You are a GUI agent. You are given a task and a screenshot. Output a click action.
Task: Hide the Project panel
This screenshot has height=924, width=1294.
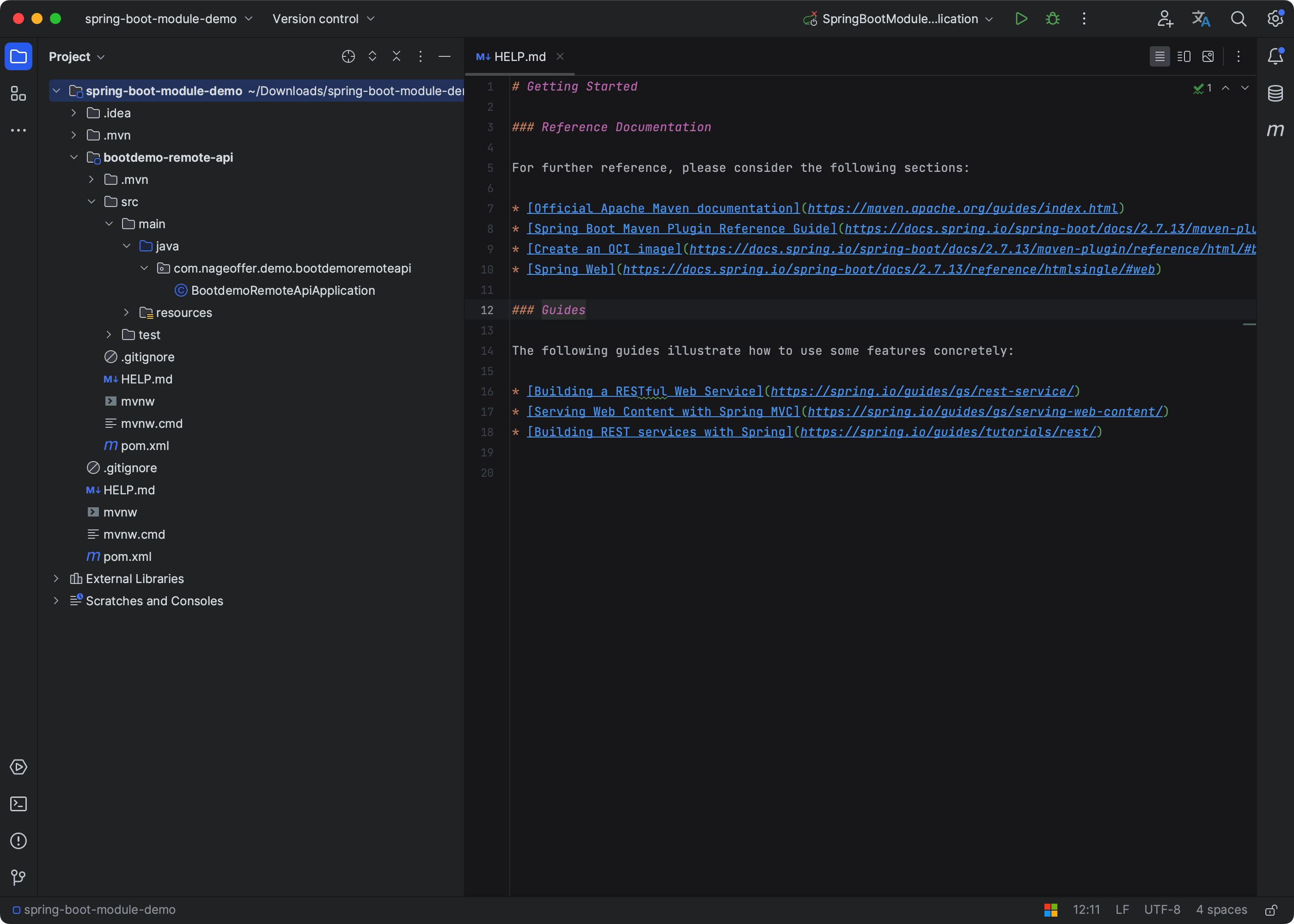click(445, 56)
